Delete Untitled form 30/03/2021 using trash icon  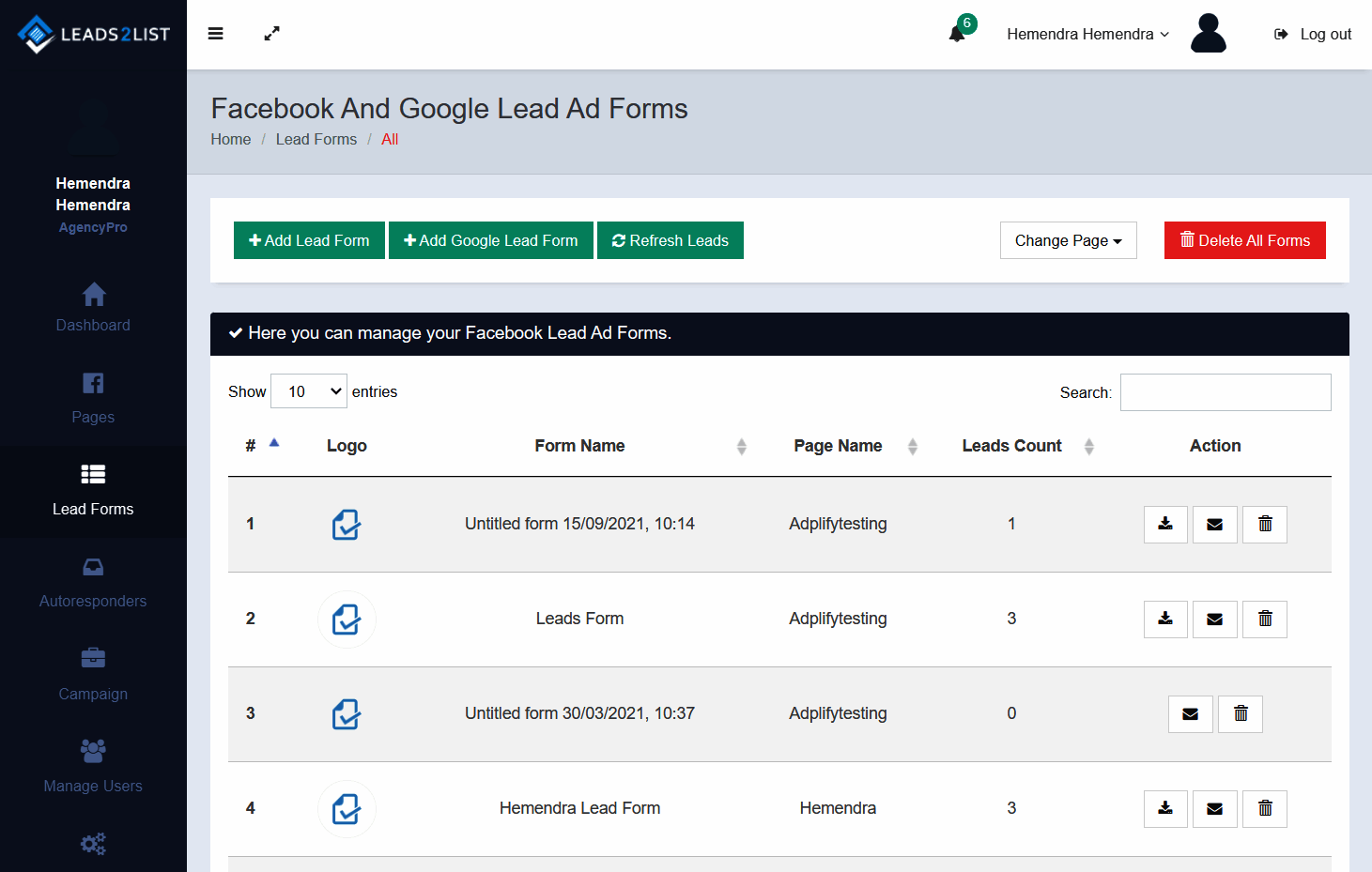1240,714
